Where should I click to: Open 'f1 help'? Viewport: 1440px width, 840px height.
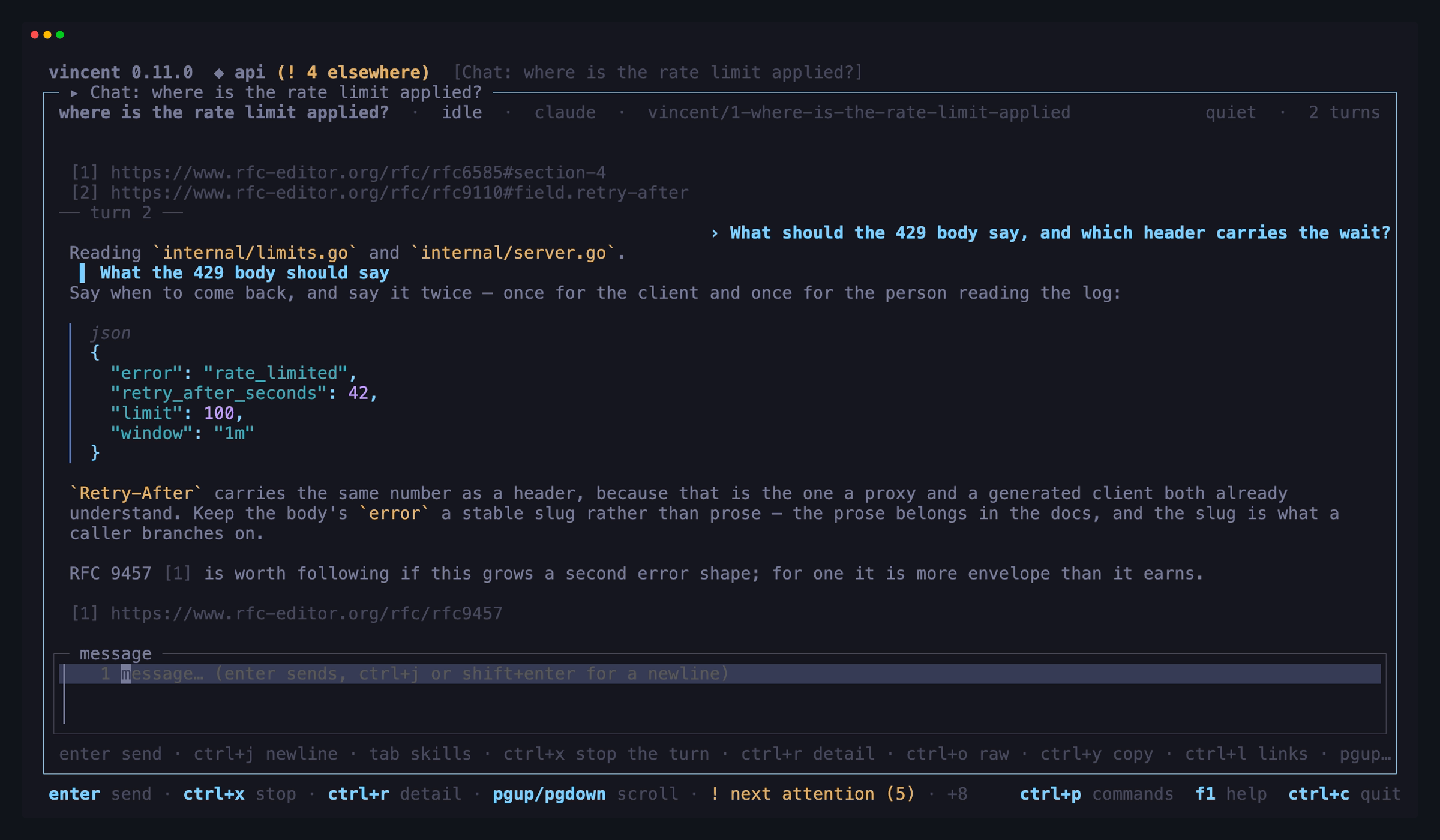[x=1231, y=794]
